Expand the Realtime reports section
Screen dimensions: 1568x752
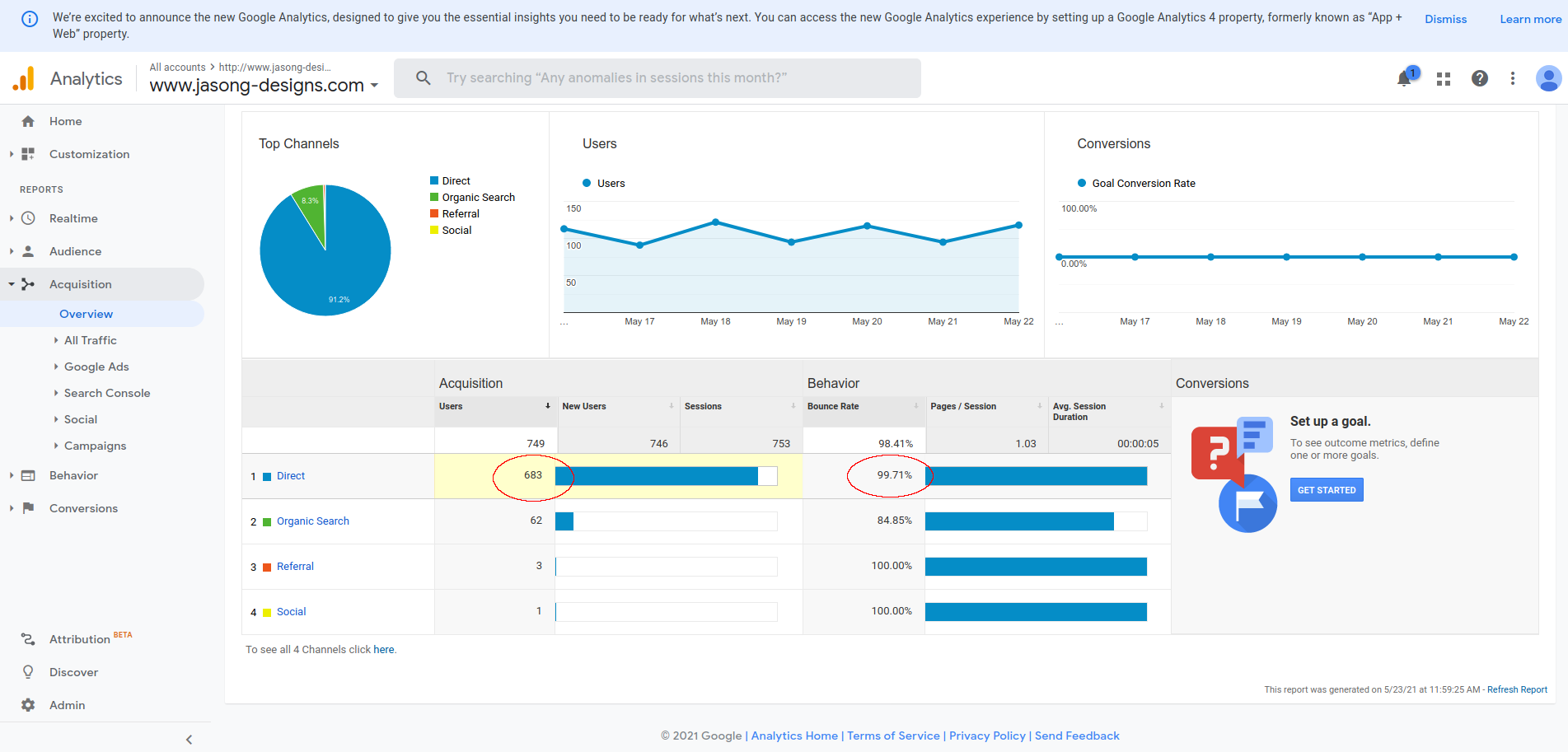pos(12,218)
